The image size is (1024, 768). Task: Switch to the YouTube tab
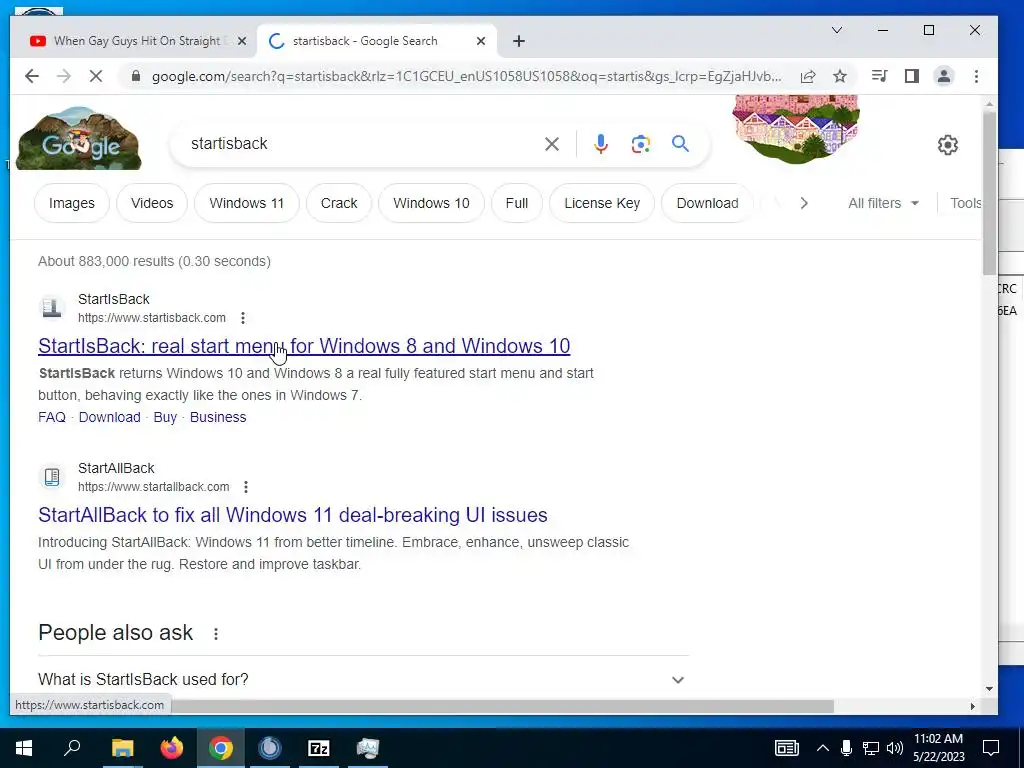click(137, 41)
